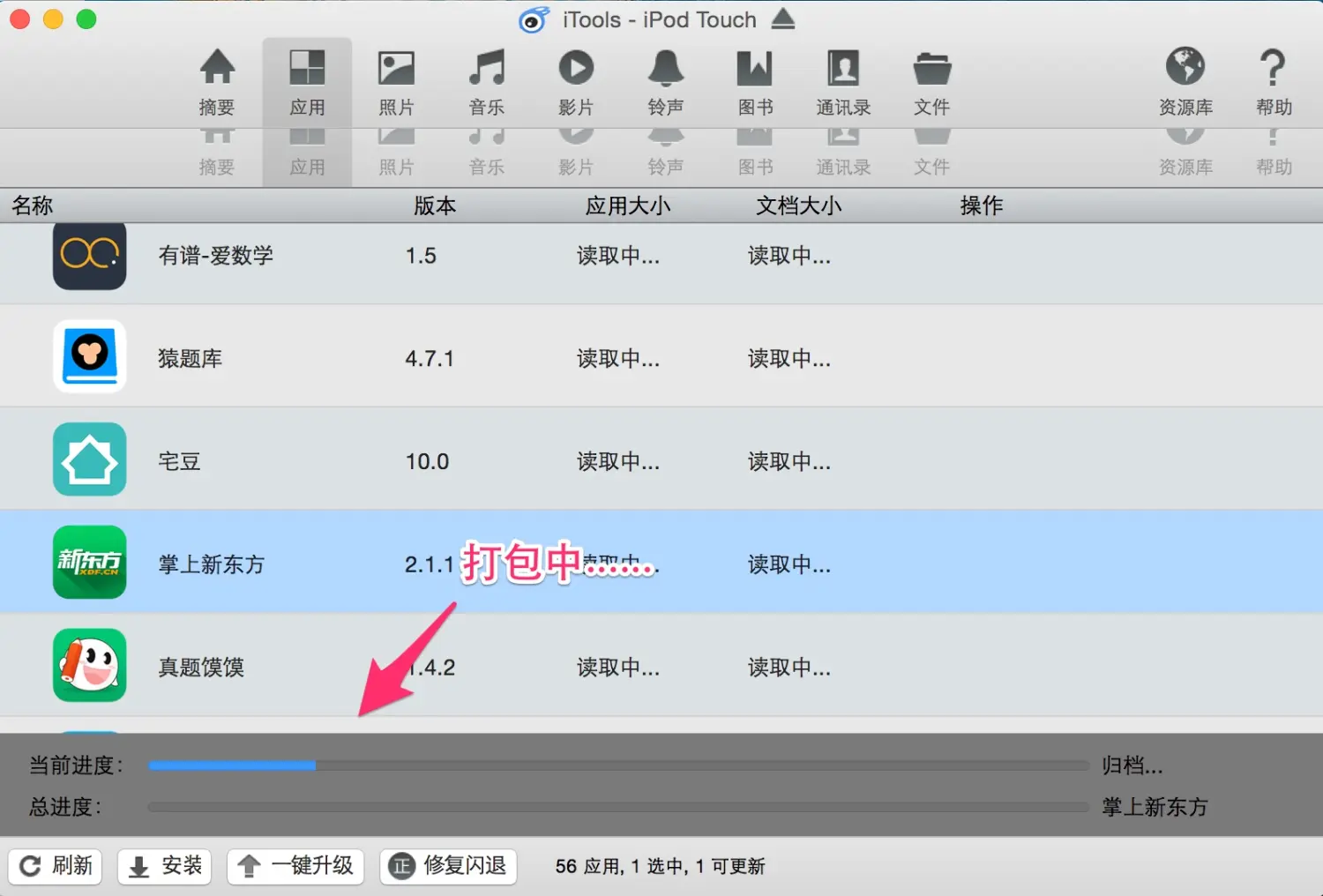Click version 10.0 of 宅豆
This screenshot has width=1323, height=896.
coord(428,461)
